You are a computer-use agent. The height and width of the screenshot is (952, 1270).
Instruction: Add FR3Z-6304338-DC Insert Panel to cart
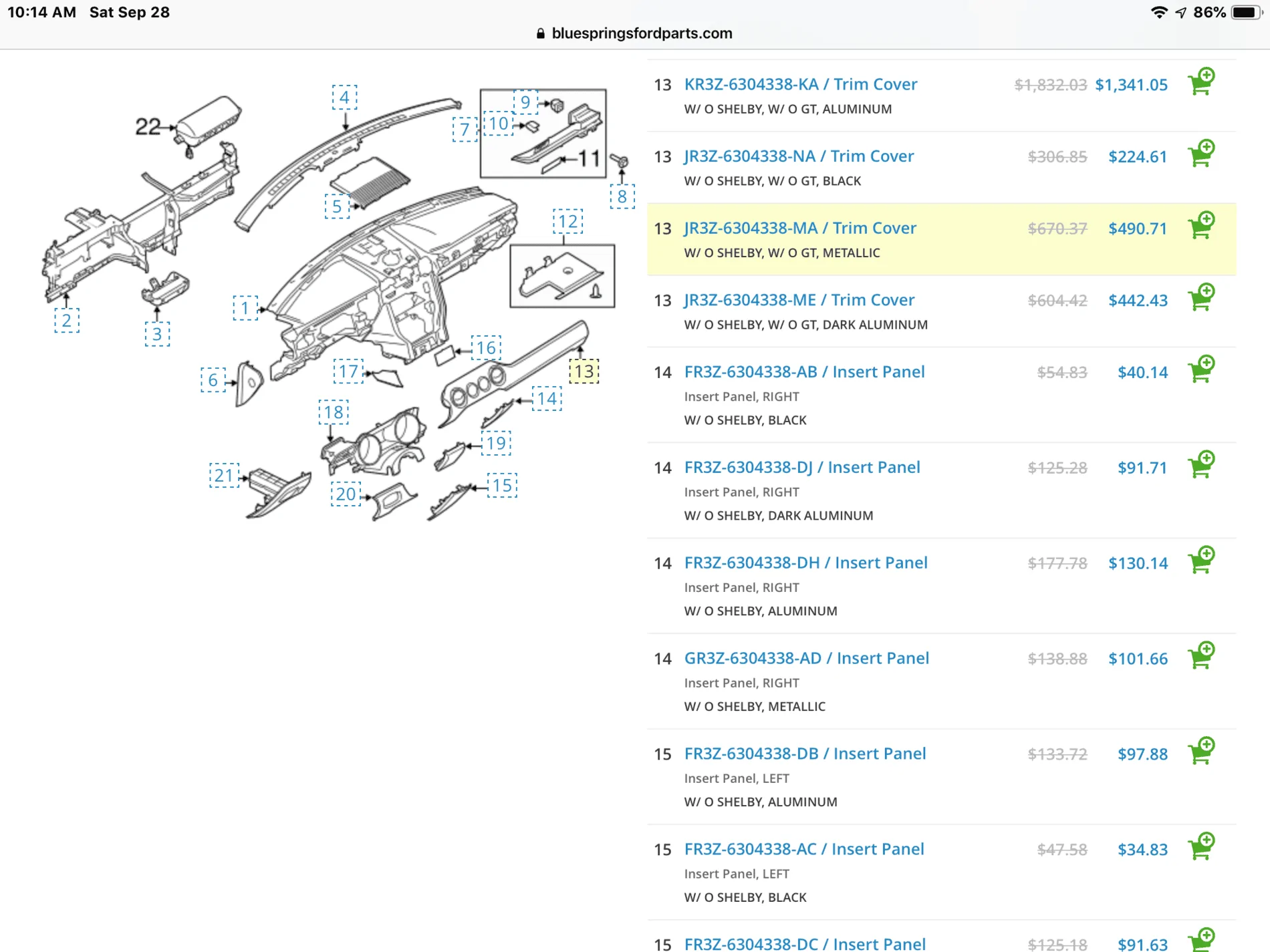[x=1201, y=940]
